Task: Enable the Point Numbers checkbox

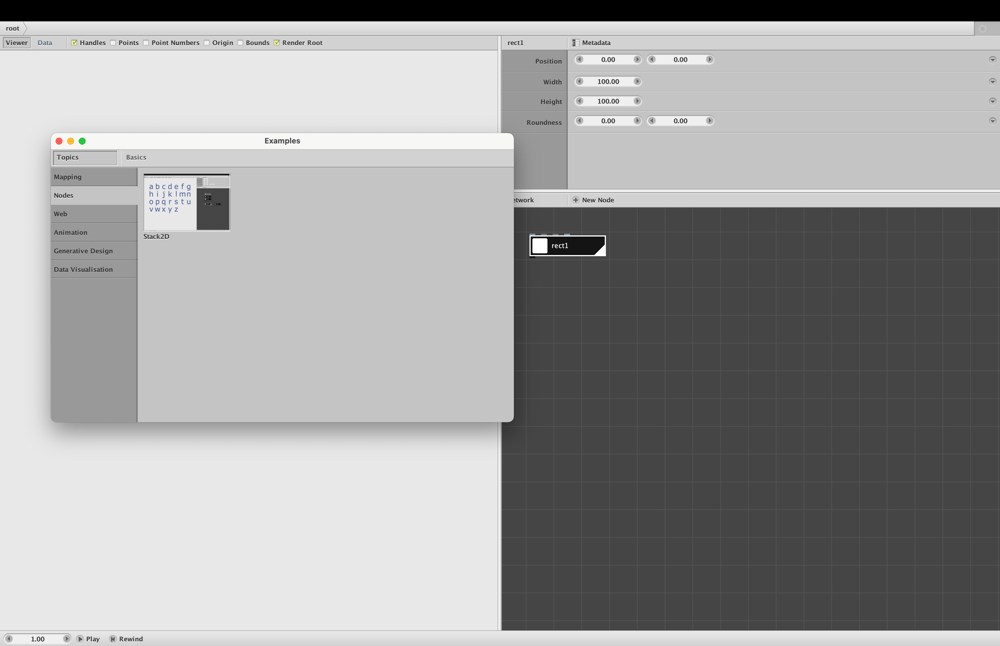Action: [x=146, y=43]
